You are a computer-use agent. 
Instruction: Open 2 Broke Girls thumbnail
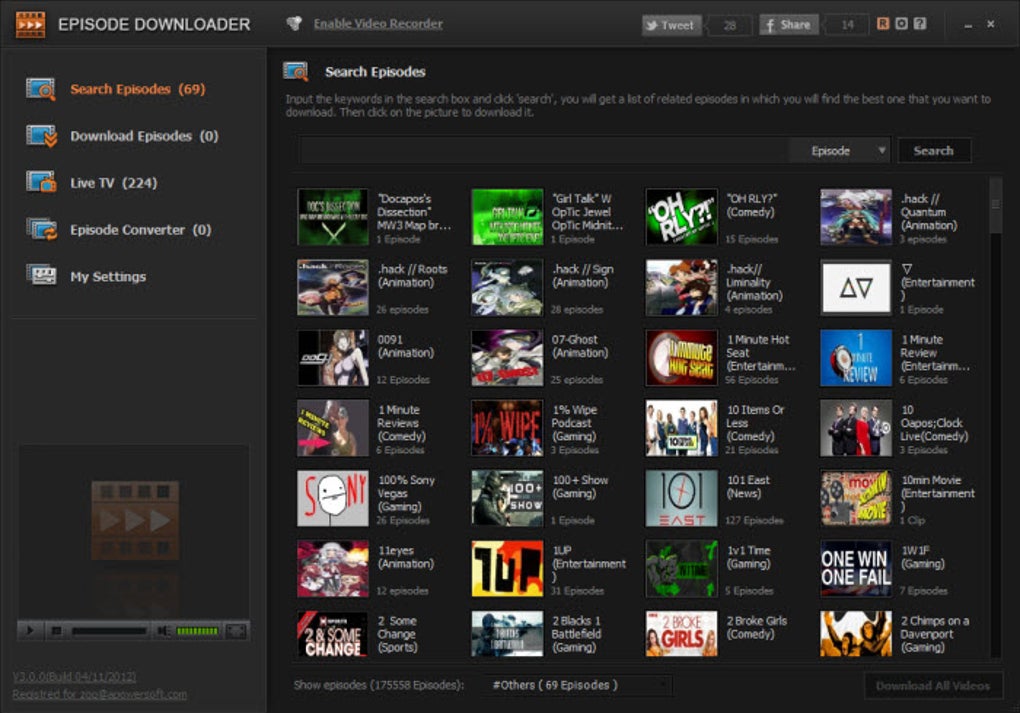681,633
